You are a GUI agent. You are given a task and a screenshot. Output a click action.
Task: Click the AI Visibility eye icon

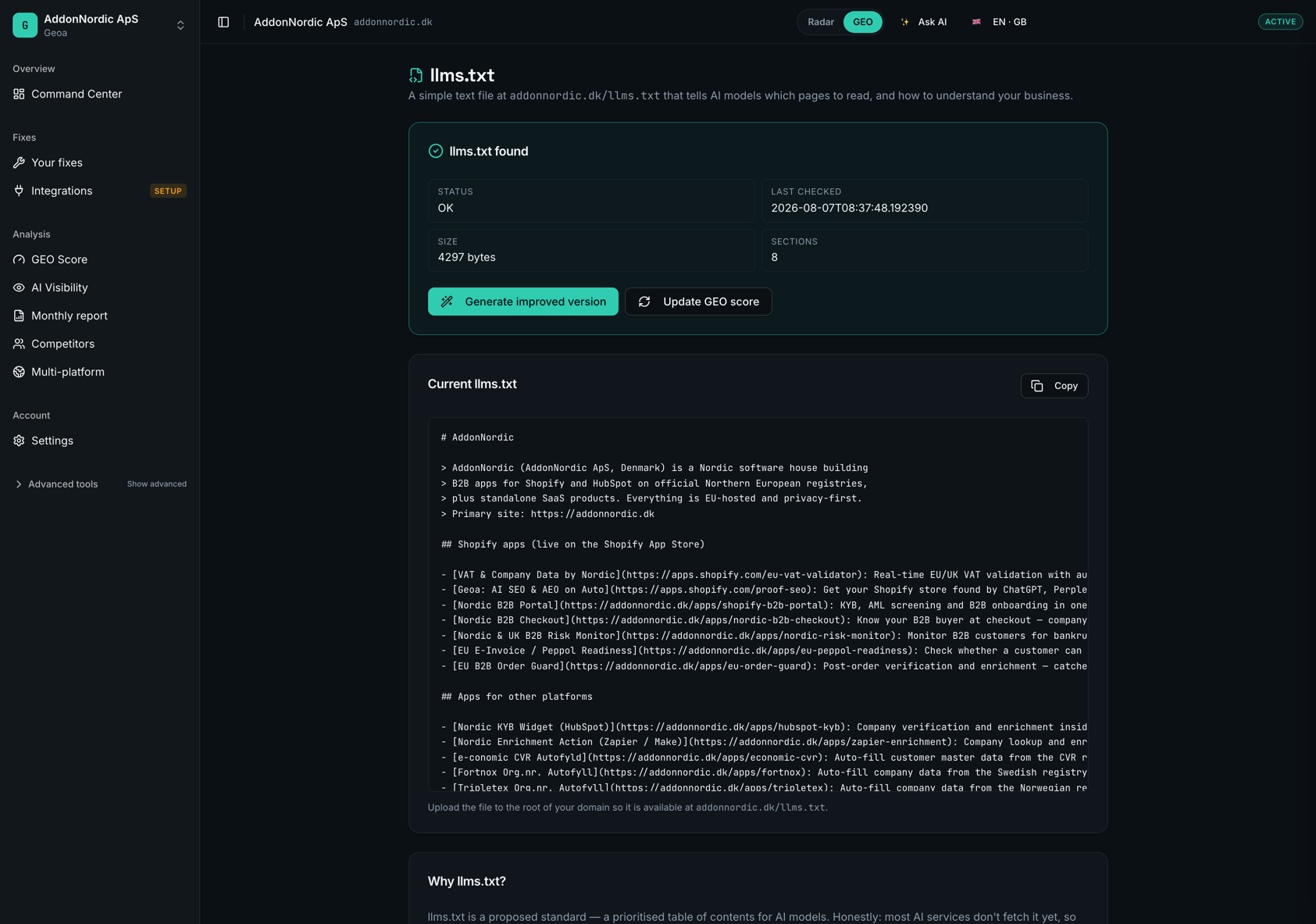pyautogui.click(x=19, y=287)
